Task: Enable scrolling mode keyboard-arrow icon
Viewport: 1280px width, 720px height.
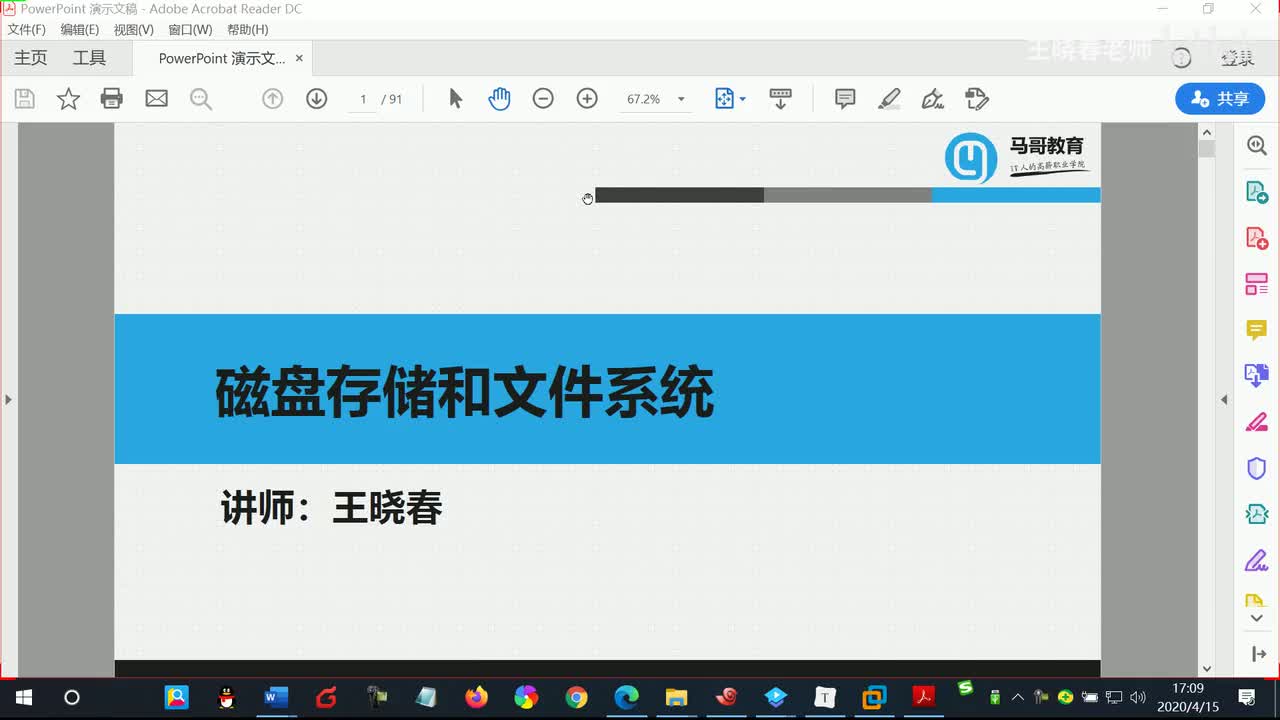Action: click(780, 99)
